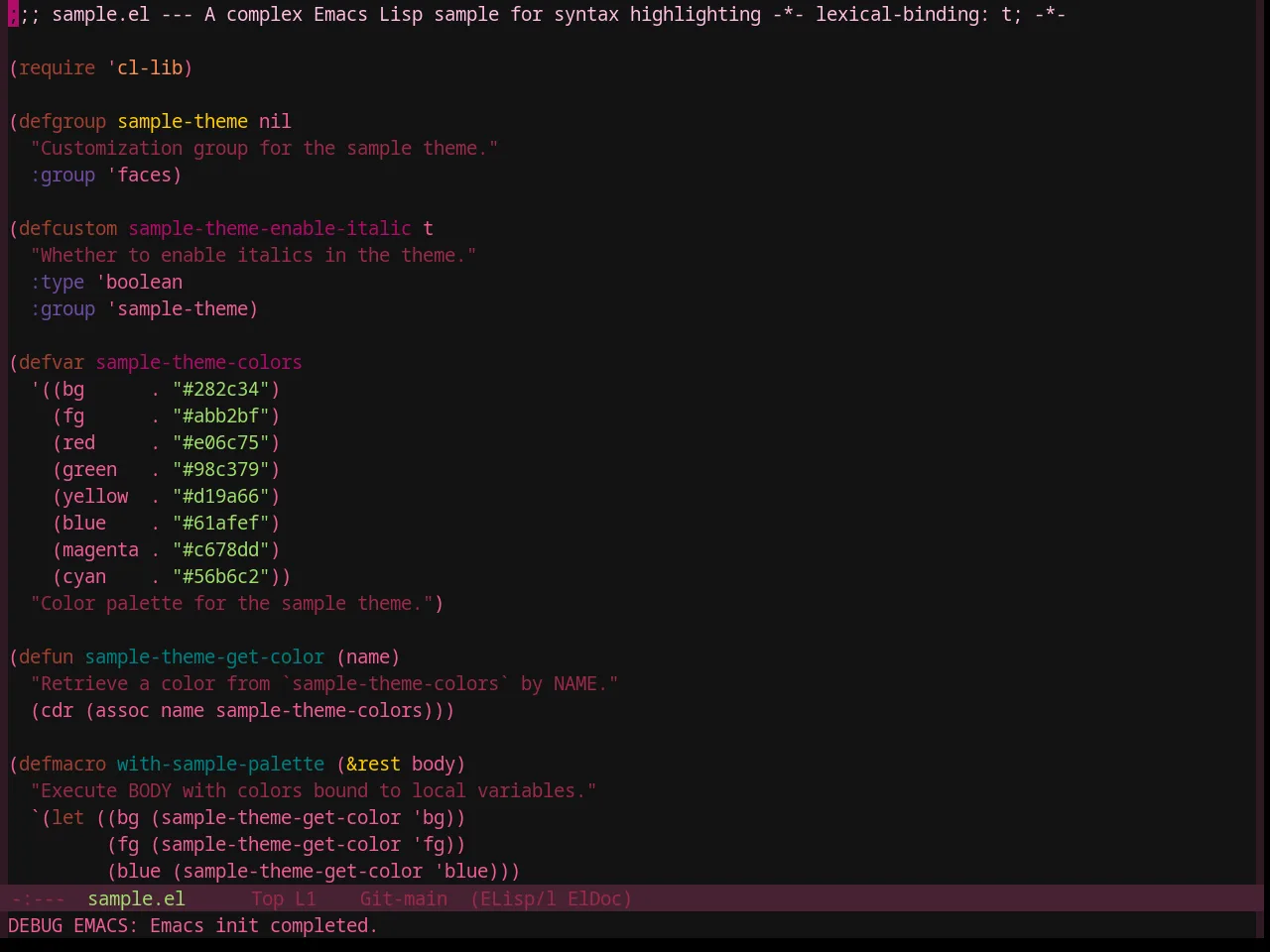Click the 'defvar' keyword
This screenshot has width=1270, height=952.
pos(52,362)
